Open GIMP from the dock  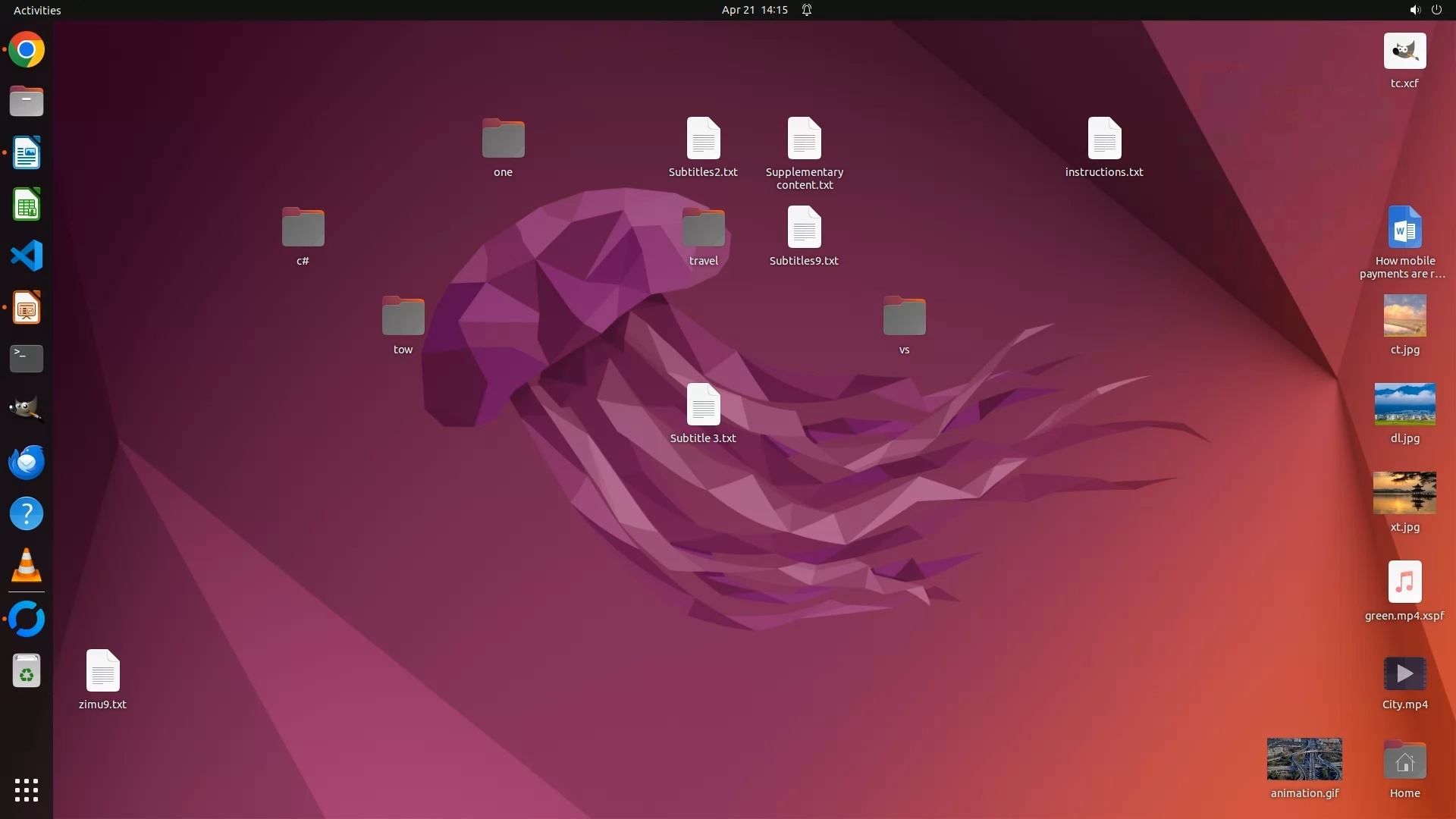tap(27, 409)
